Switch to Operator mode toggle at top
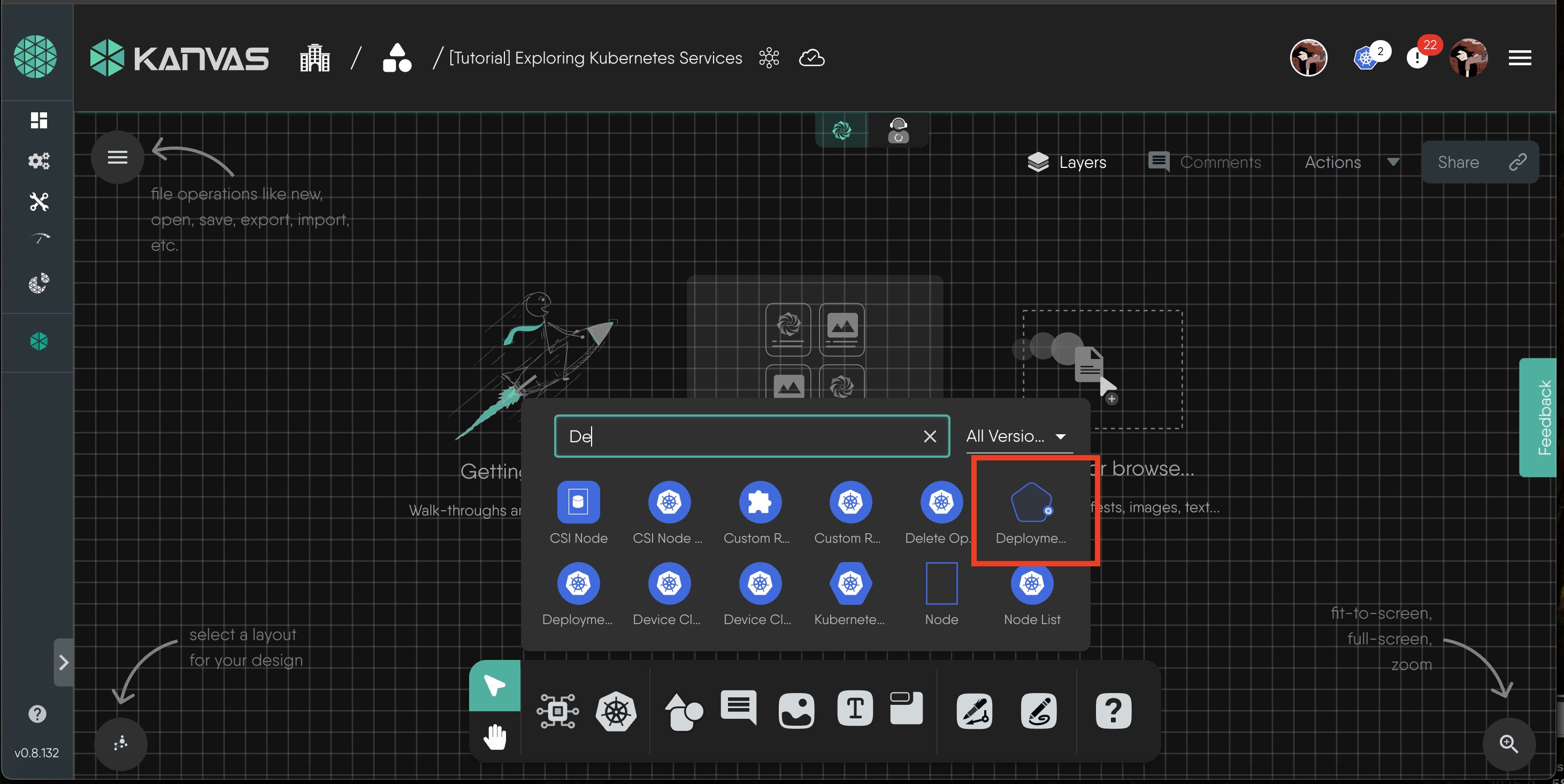 [898, 130]
